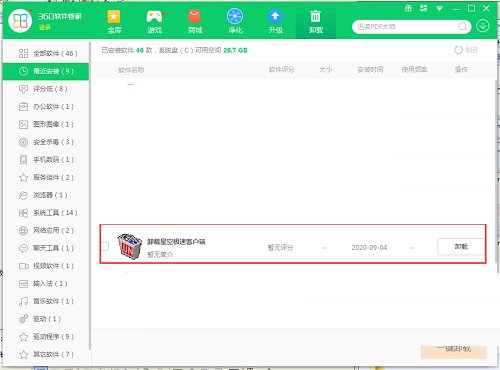The height and width of the screenshot is (370, 500).
Task: Open the 宝库 software library tab
Action: tap(114, 21)
